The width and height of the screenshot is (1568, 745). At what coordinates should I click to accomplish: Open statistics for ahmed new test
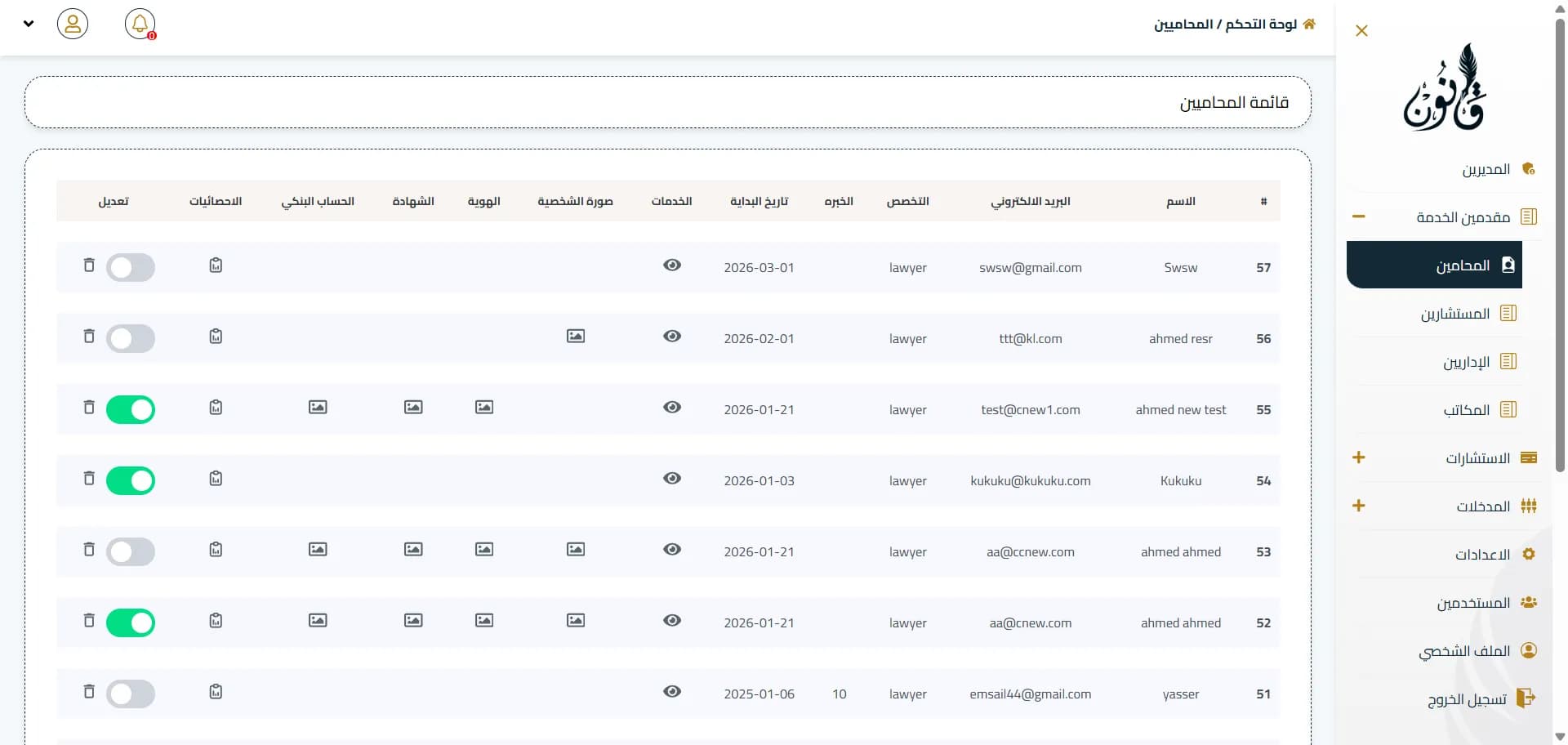(x=216, y=408)
